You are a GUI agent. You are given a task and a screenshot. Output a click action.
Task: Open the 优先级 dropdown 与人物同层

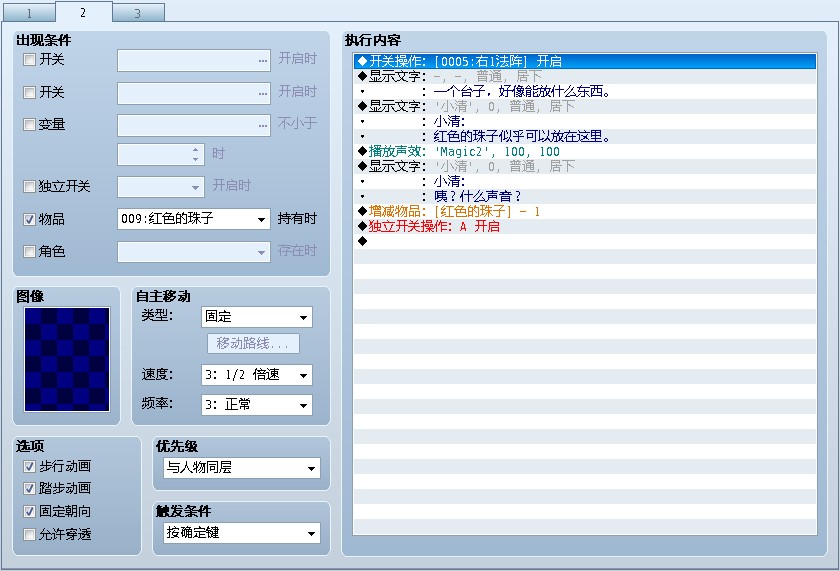242,468
